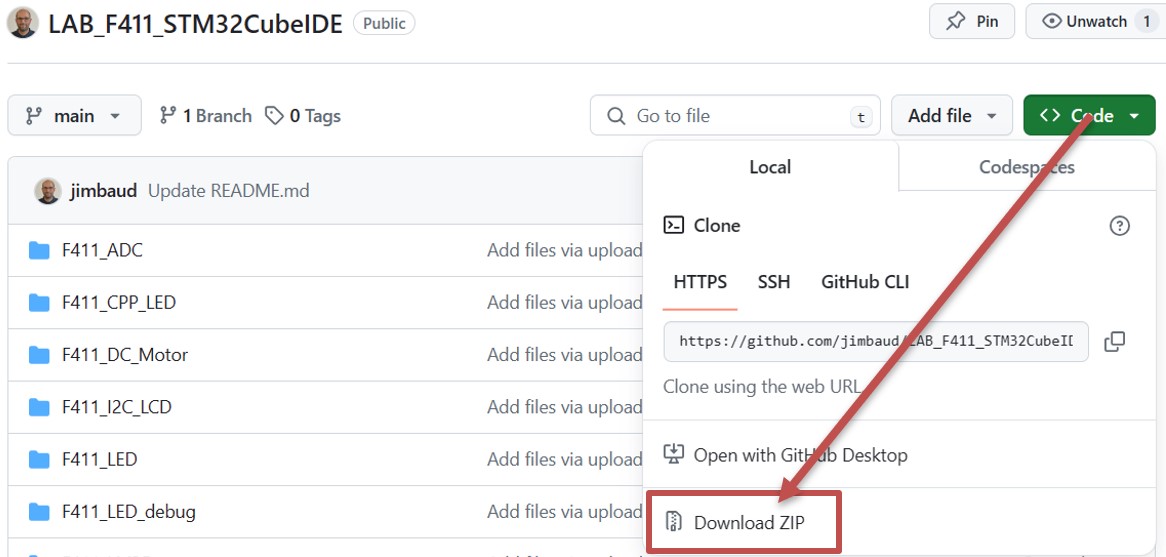
Task: Click the folder icon beside F411_LED
Action: pos(39,460)
